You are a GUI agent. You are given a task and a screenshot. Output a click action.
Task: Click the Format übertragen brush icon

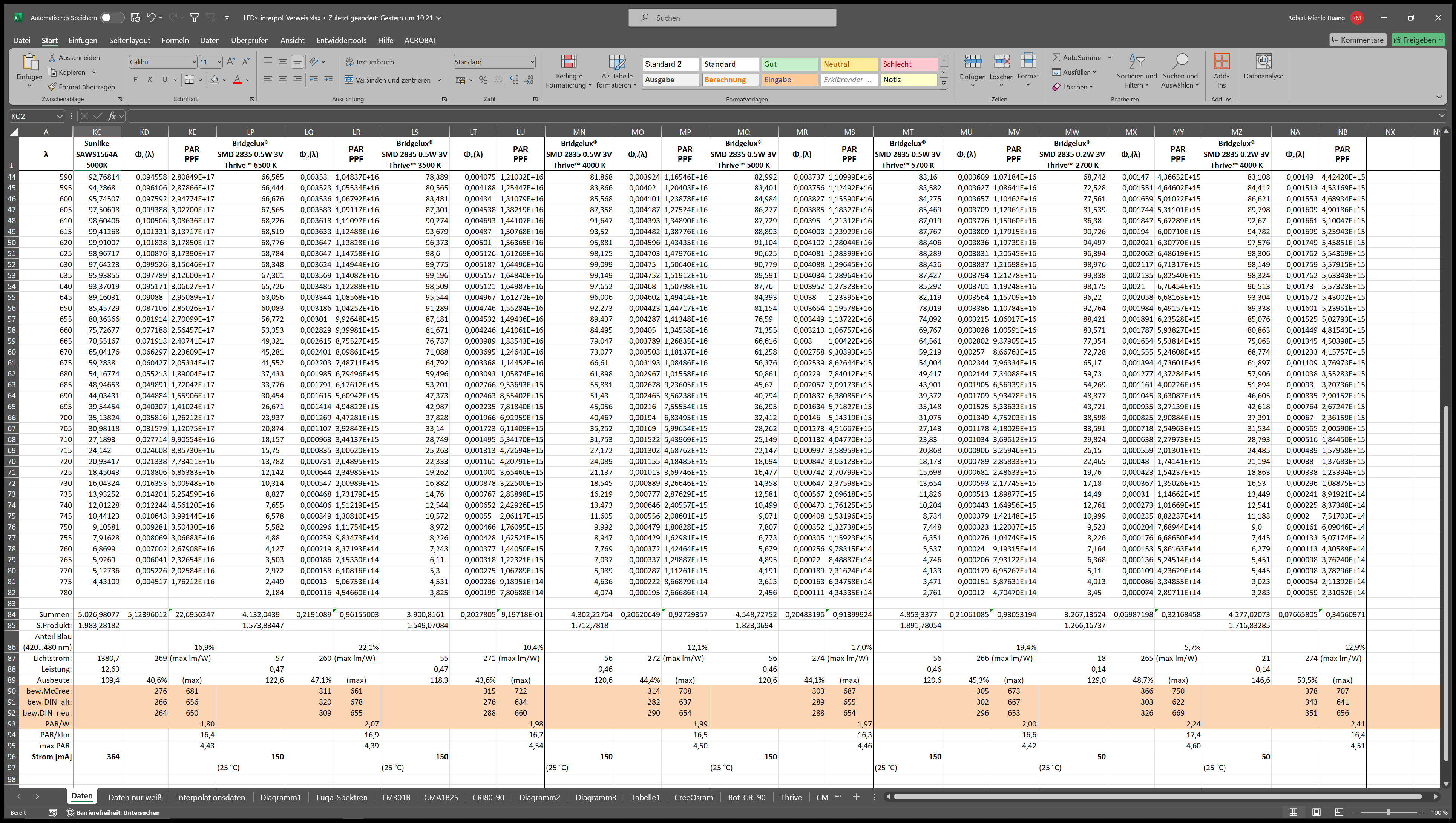pyautogui.click(x=52, y=87)
